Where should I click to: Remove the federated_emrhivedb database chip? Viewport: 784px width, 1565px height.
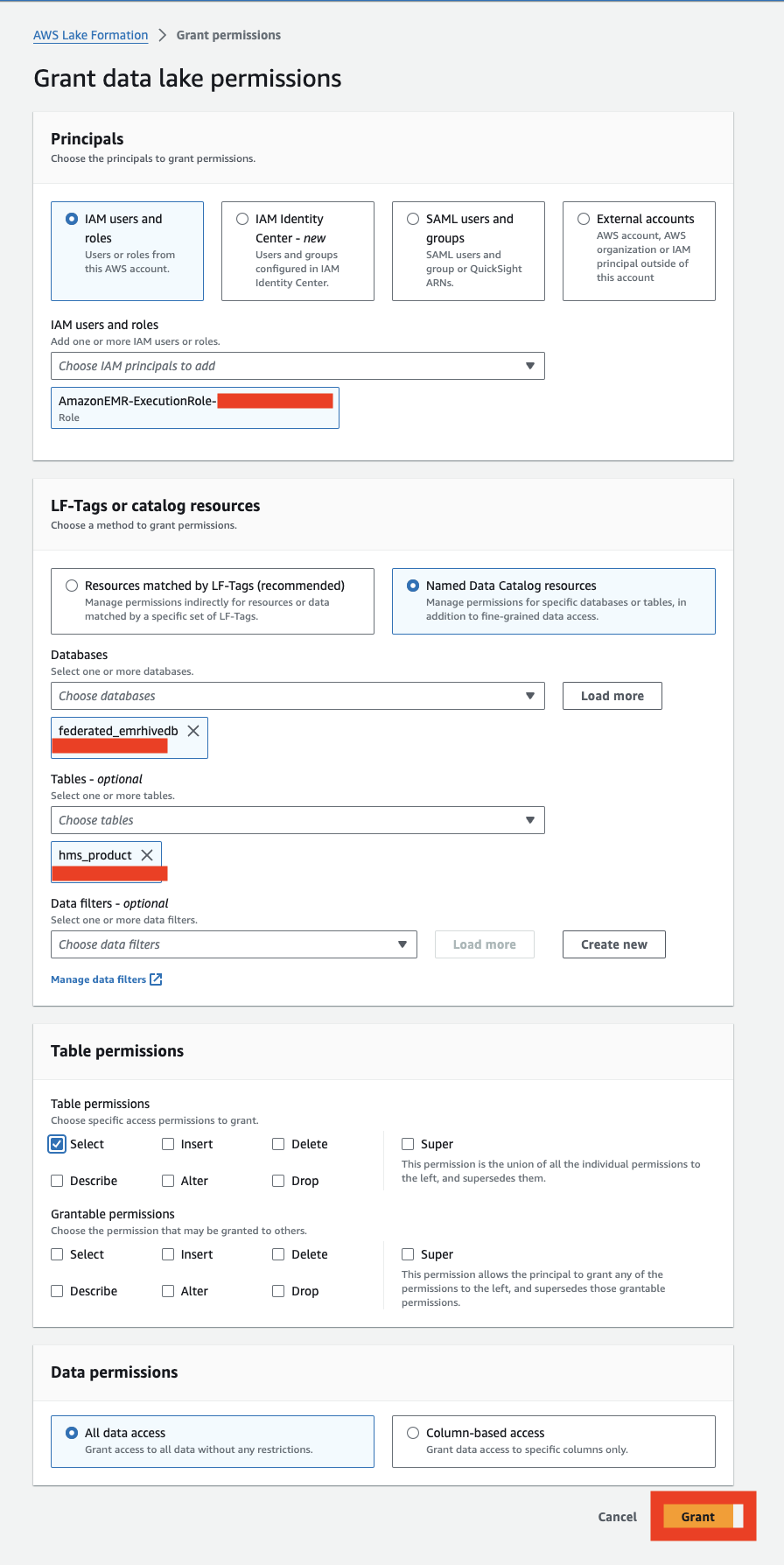click(193, 731)
